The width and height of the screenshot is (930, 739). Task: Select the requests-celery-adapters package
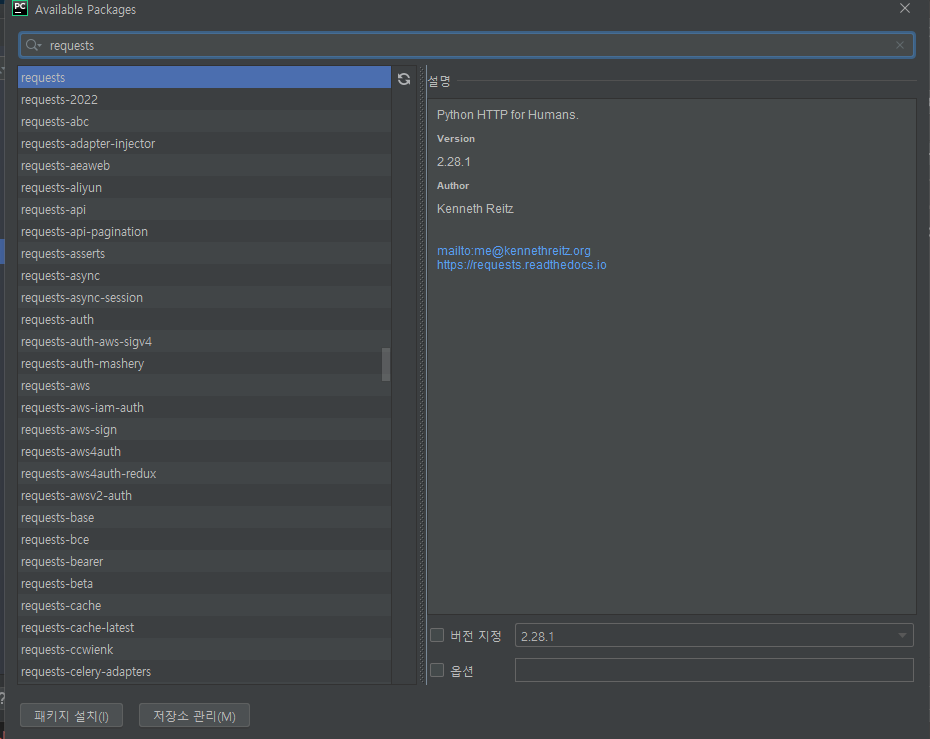pyautogui.click(x=204, y=671)
